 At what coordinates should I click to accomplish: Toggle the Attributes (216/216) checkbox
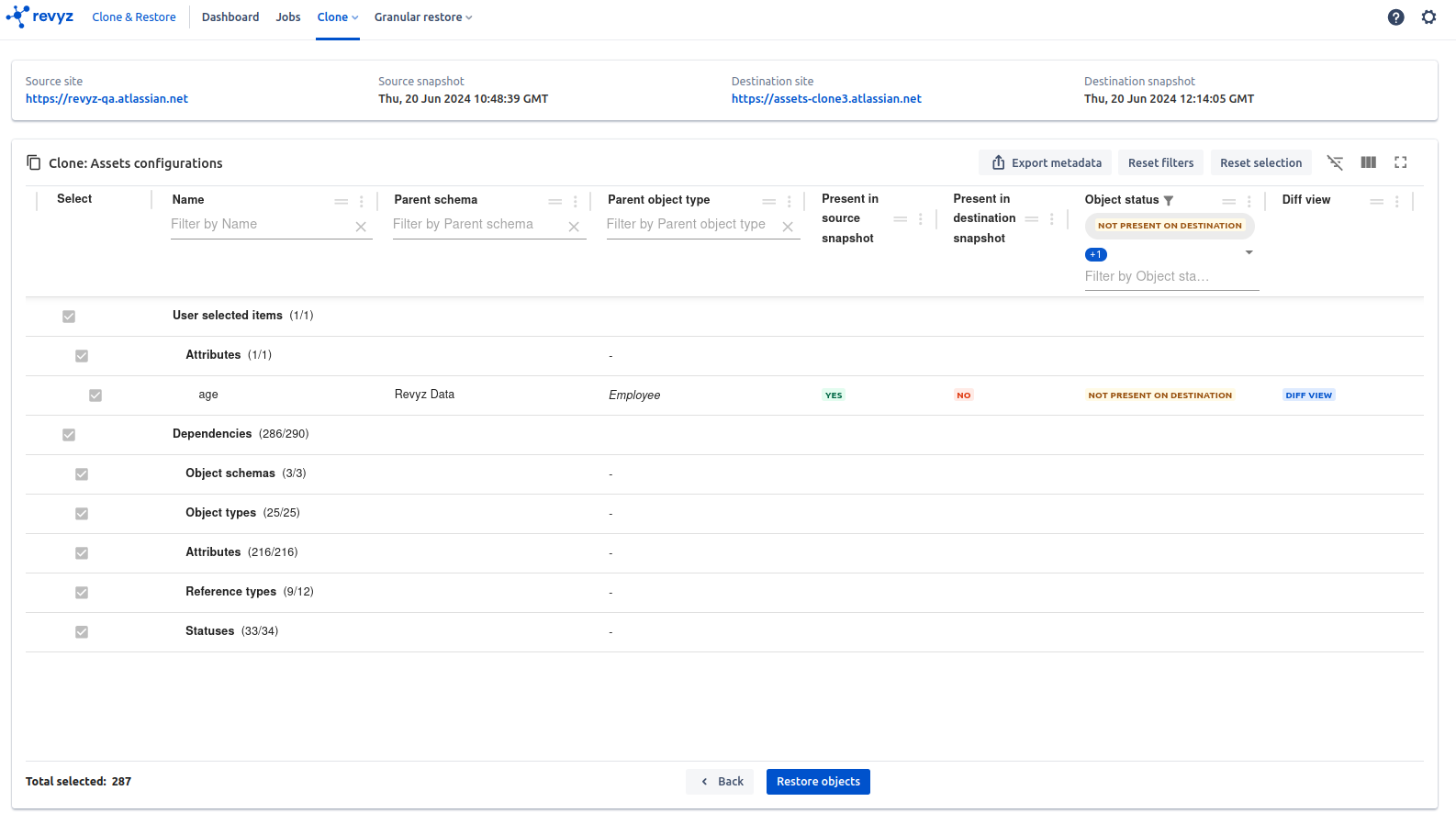[x=82, y=553]
